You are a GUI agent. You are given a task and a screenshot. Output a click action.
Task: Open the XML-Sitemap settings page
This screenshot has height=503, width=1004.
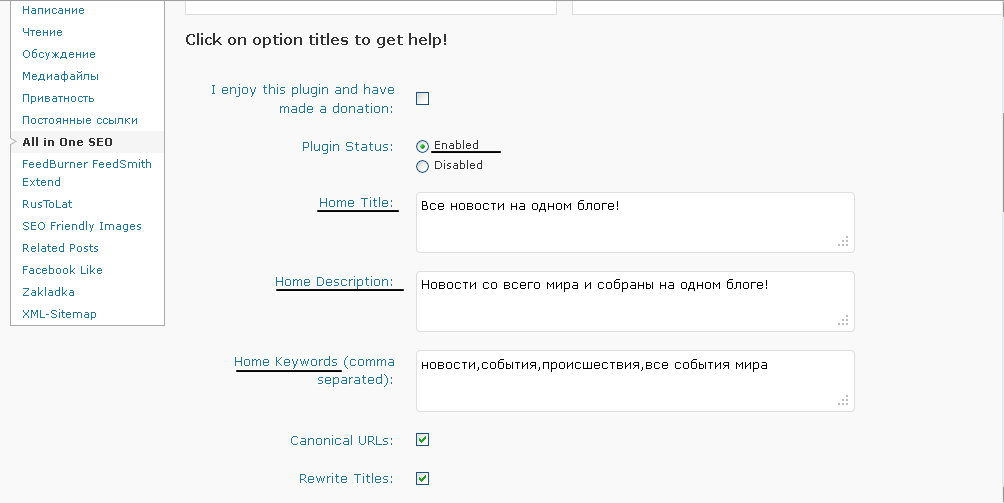[59, 314]
